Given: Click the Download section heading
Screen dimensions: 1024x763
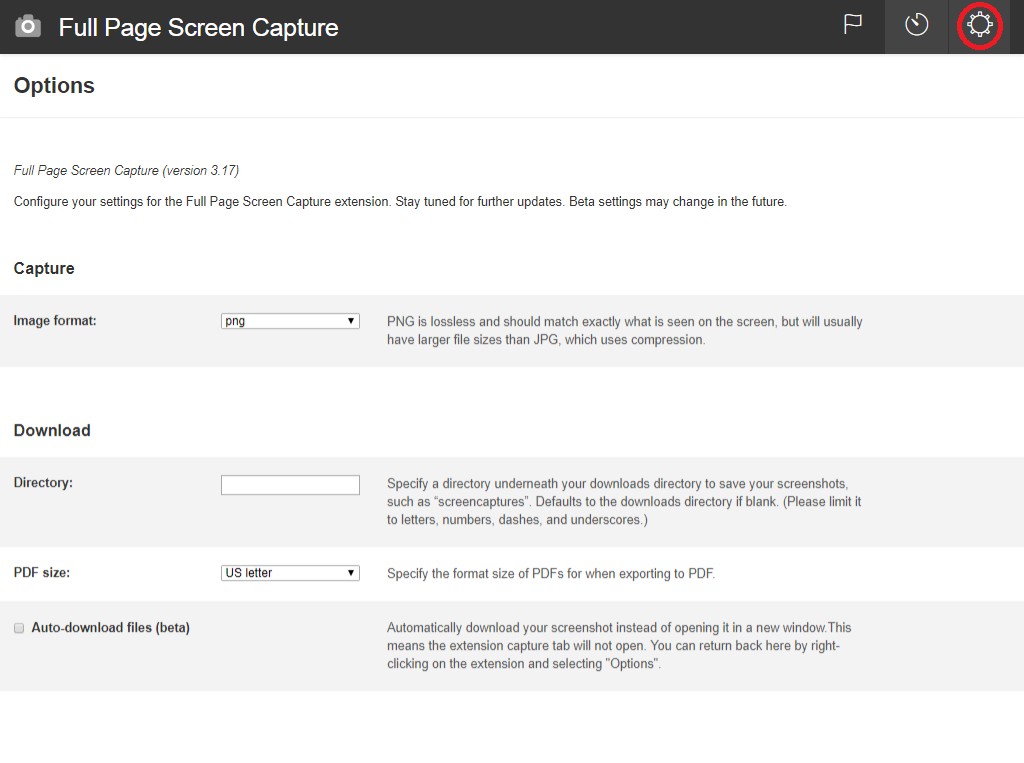Looking at the screenshot, I should pyautogui.click(x=52, y=430).
